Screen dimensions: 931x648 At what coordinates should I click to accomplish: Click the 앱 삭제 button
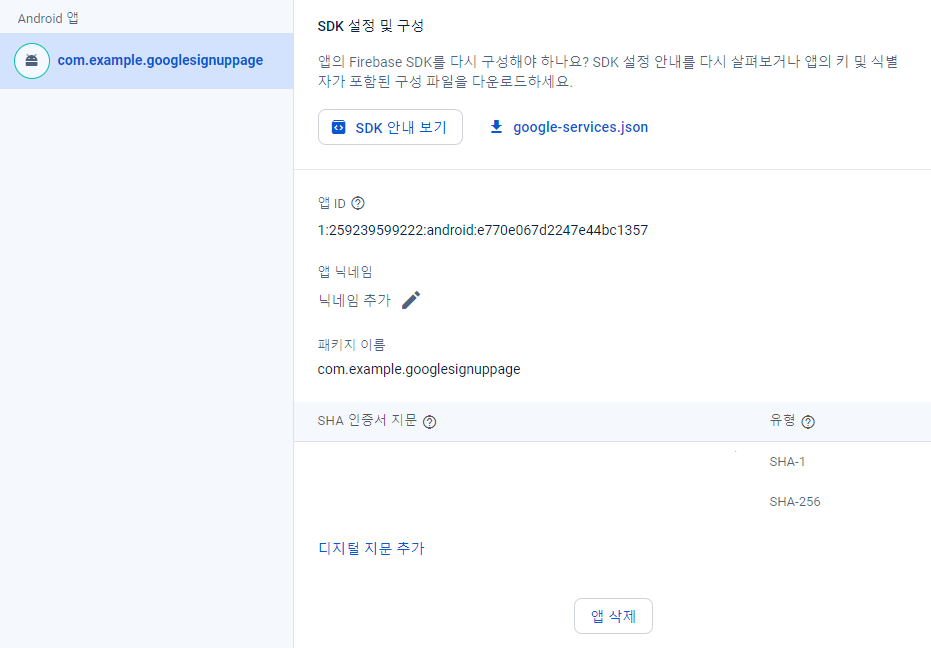click(613, 616)
